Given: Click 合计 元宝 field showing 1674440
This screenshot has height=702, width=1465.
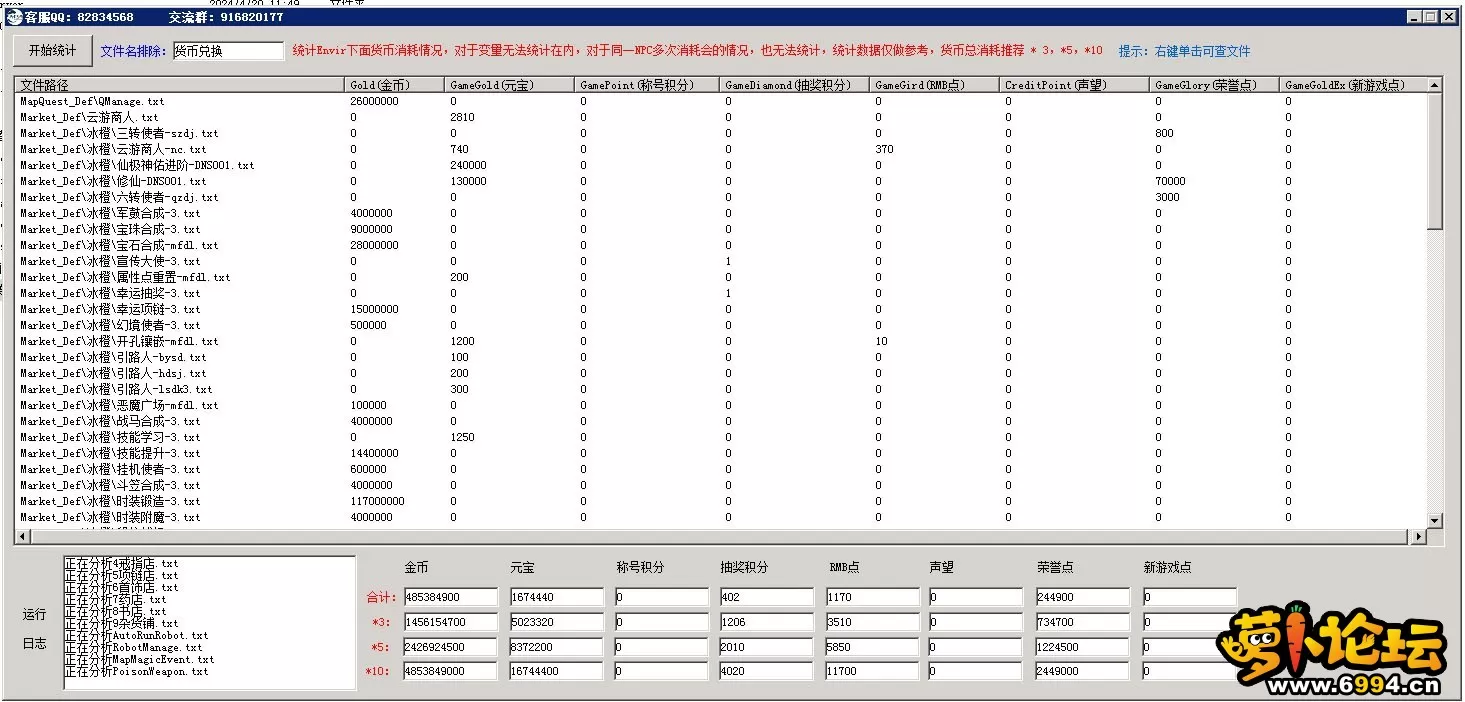Looking at the screenshot, I should coord(557,597).
